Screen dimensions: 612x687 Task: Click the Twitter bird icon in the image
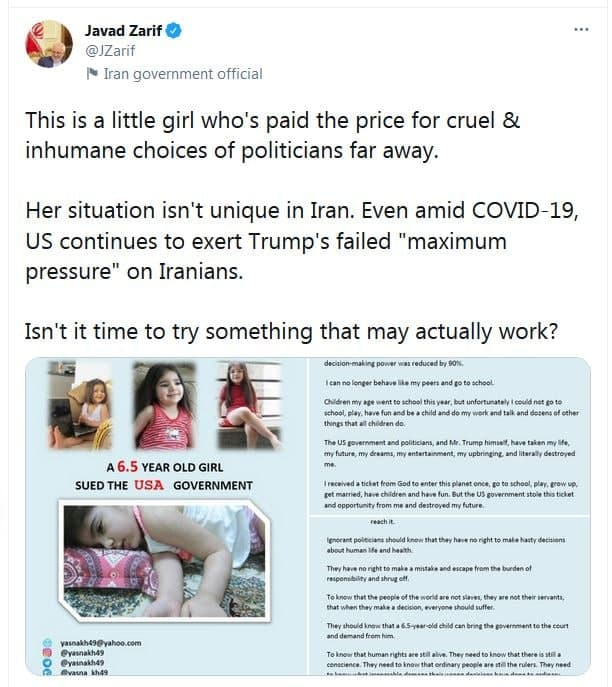click(x=46, y=663)
